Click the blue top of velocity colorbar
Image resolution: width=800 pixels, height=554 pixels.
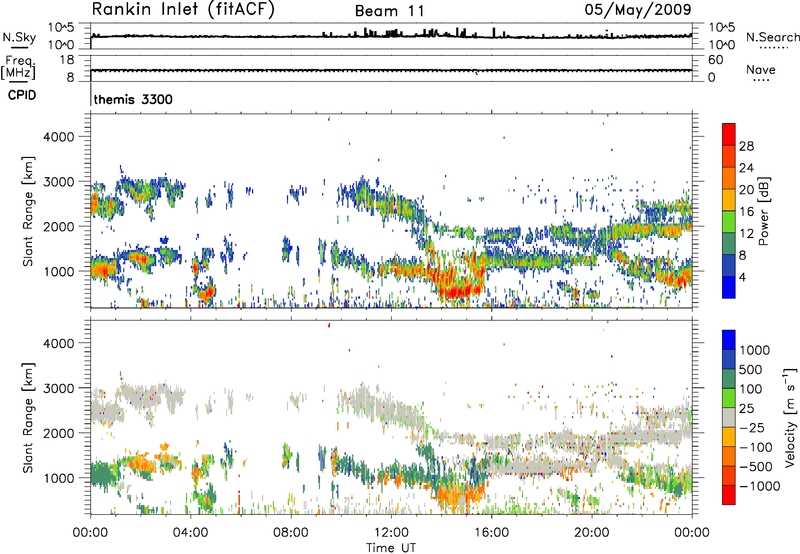(729, 340)
